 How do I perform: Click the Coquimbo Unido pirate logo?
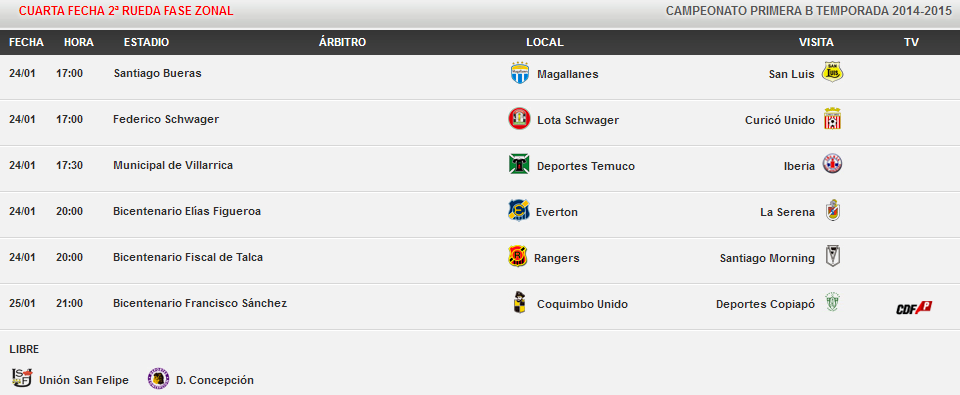pos(519,303)
